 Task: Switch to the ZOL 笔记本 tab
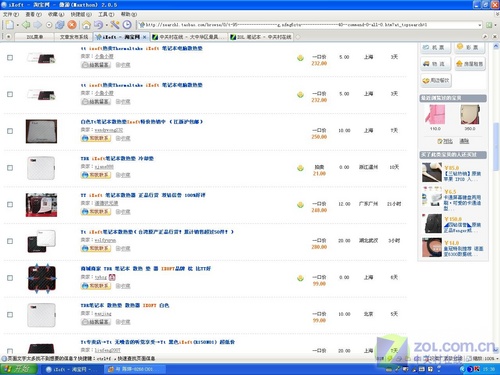262,37
